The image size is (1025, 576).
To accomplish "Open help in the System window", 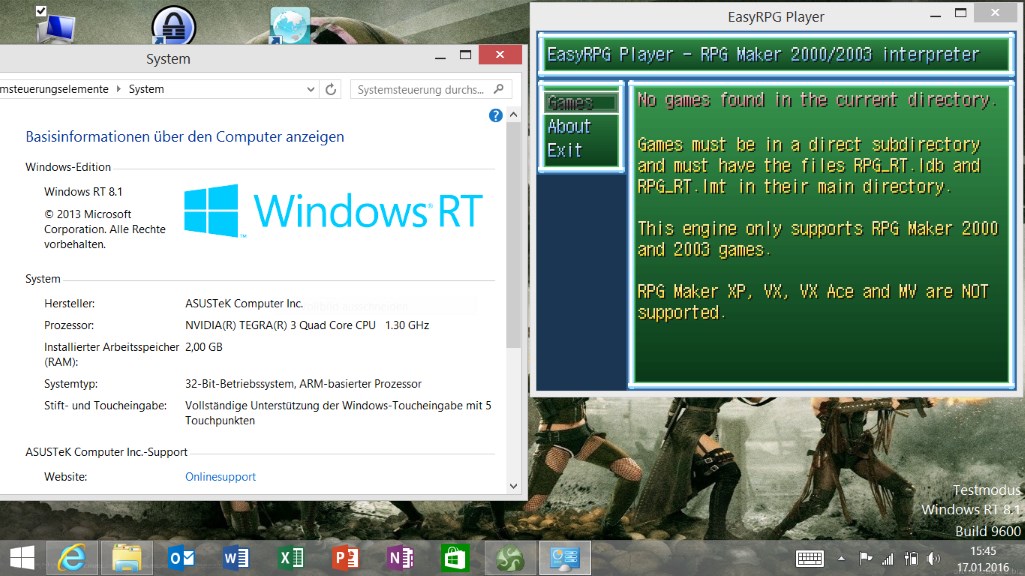I will tap(496, 116).
